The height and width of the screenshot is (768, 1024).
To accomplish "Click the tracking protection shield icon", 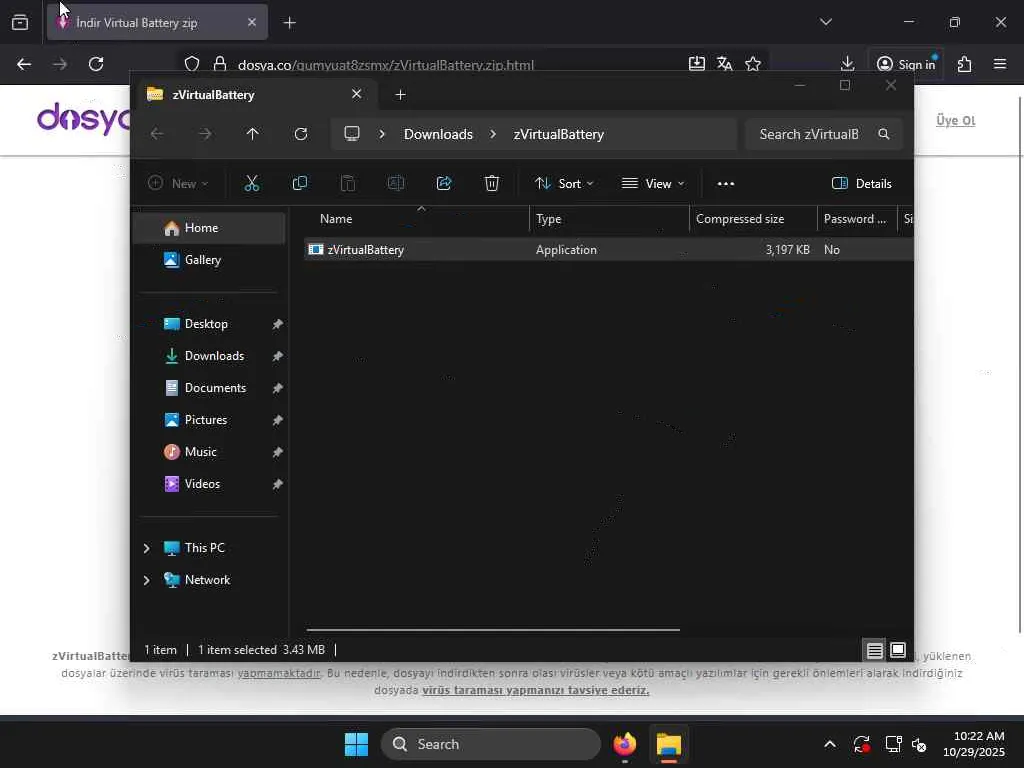I will pyautogui.click(x=191, y=64).
